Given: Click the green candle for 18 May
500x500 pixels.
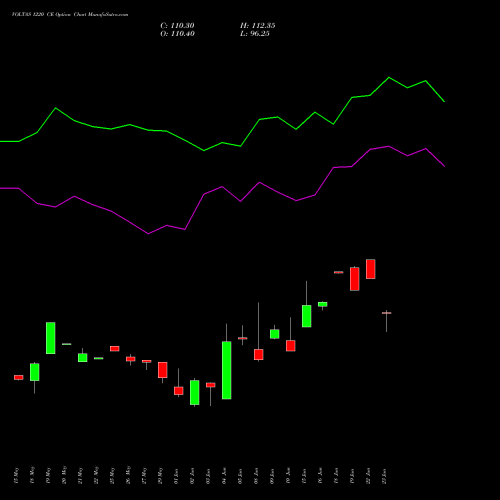Looking at the screenshot, I should (x=35, y=372).
